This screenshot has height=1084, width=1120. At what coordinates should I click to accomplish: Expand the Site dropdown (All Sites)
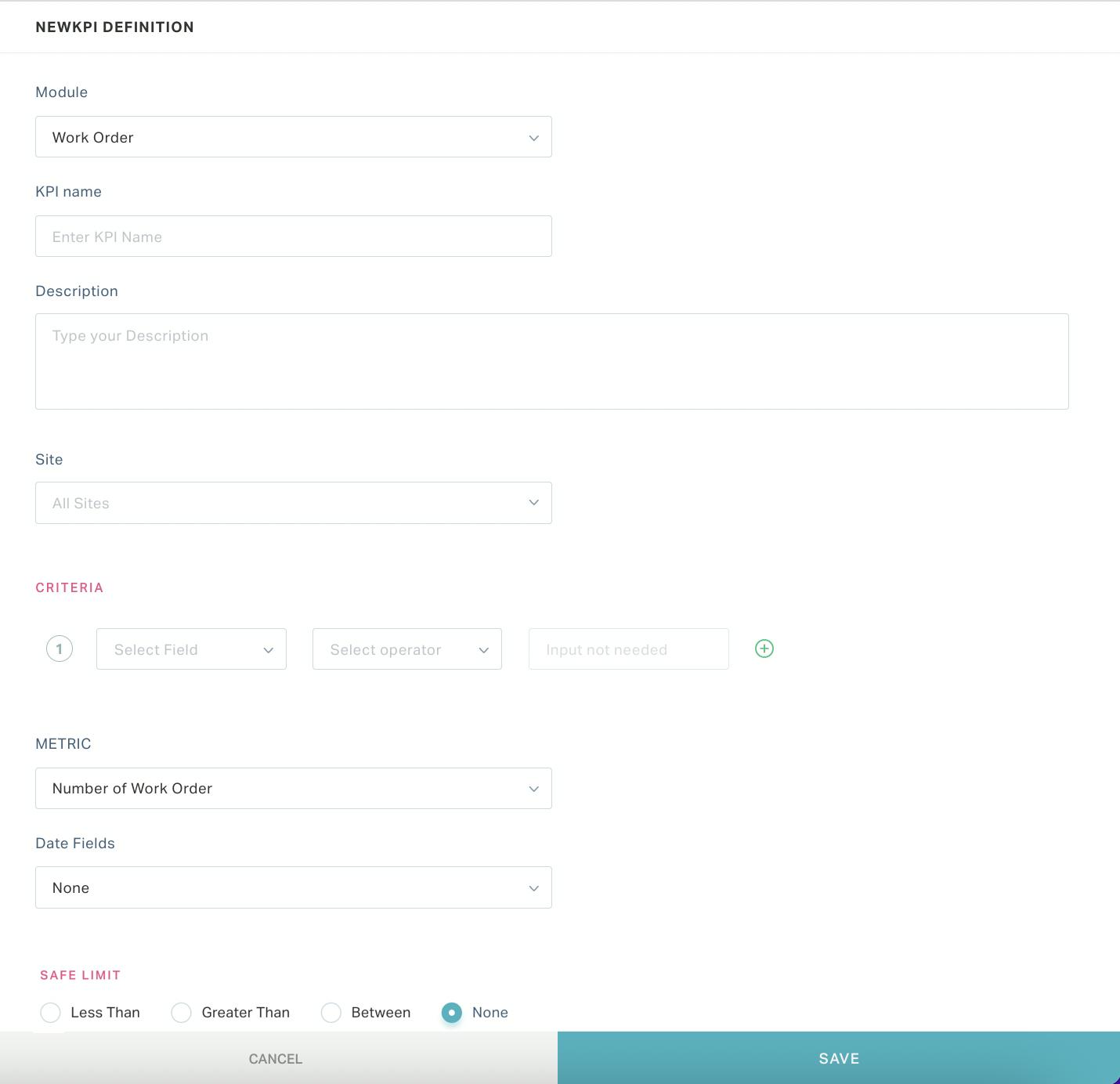click(x=294, y=503)
